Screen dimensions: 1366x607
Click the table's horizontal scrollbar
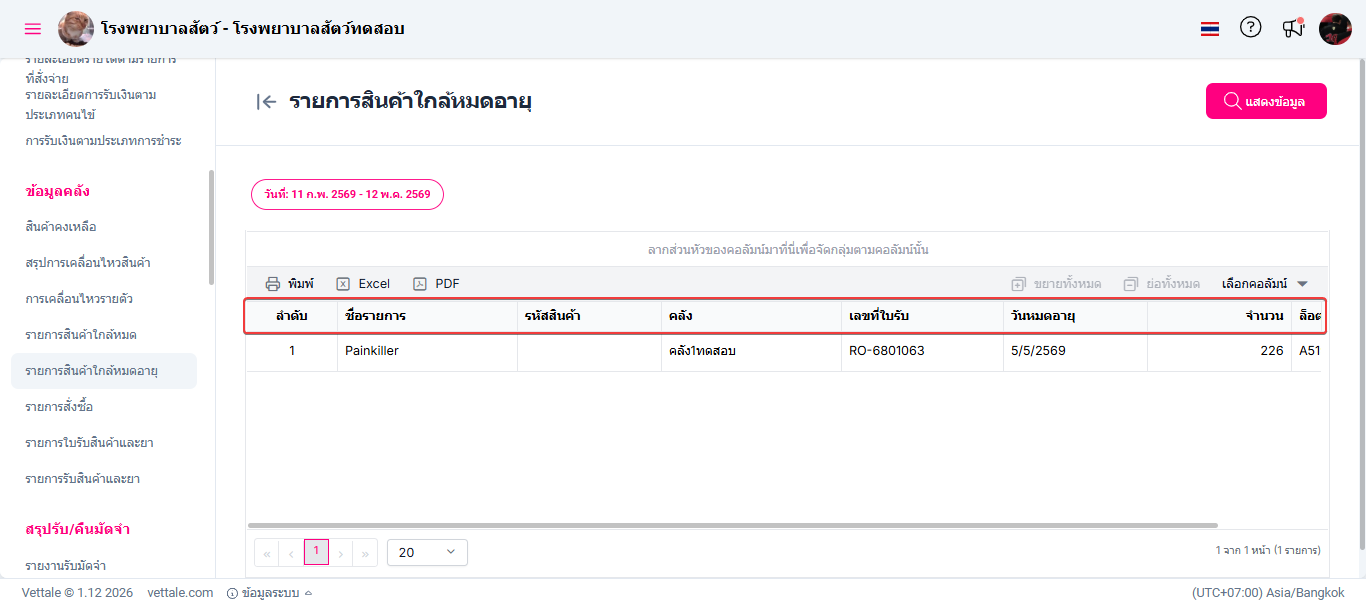732,525
